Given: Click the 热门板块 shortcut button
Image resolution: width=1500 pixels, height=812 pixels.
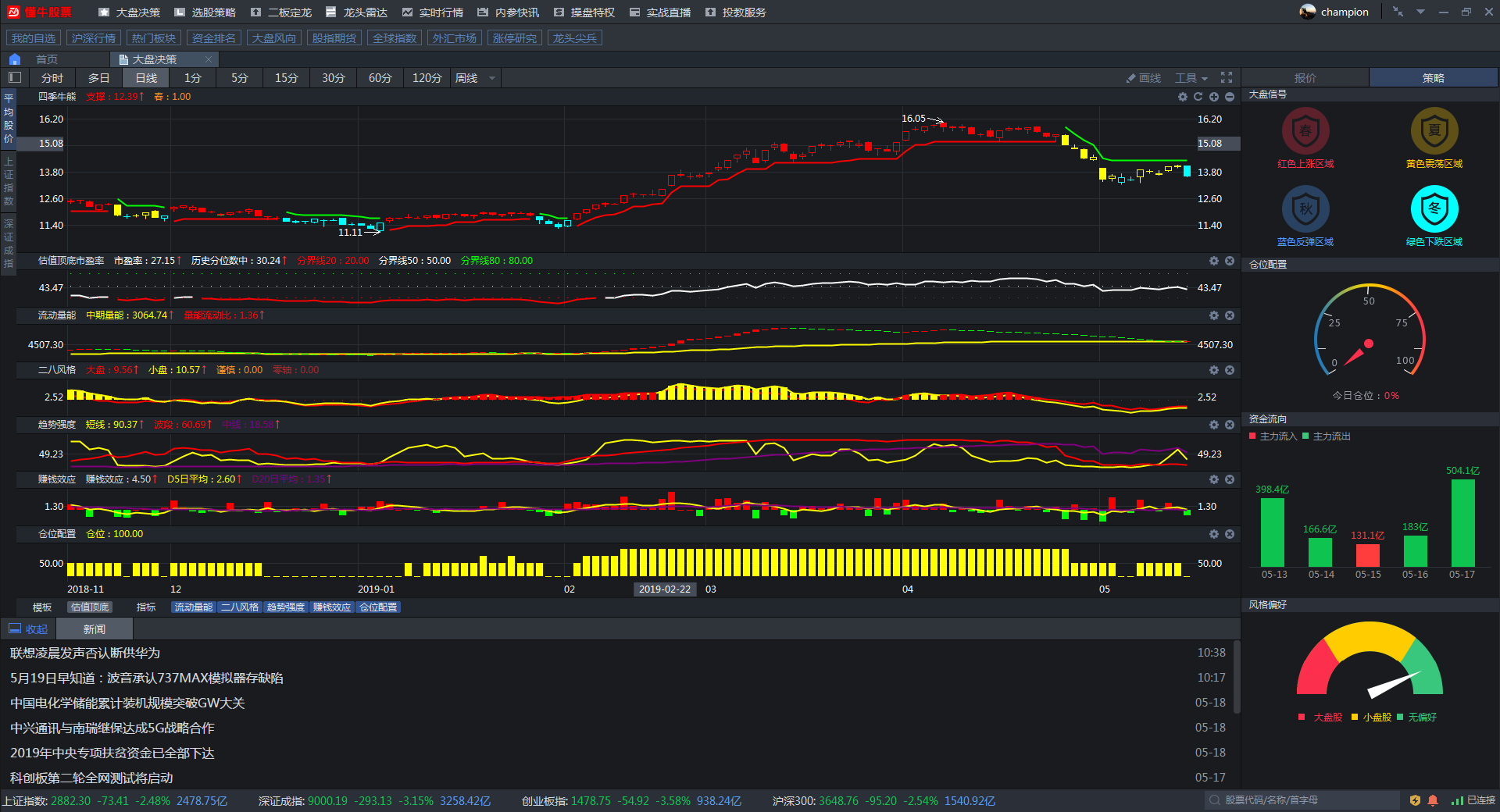Looking at the screenshot, I should (x=154, y=38).
